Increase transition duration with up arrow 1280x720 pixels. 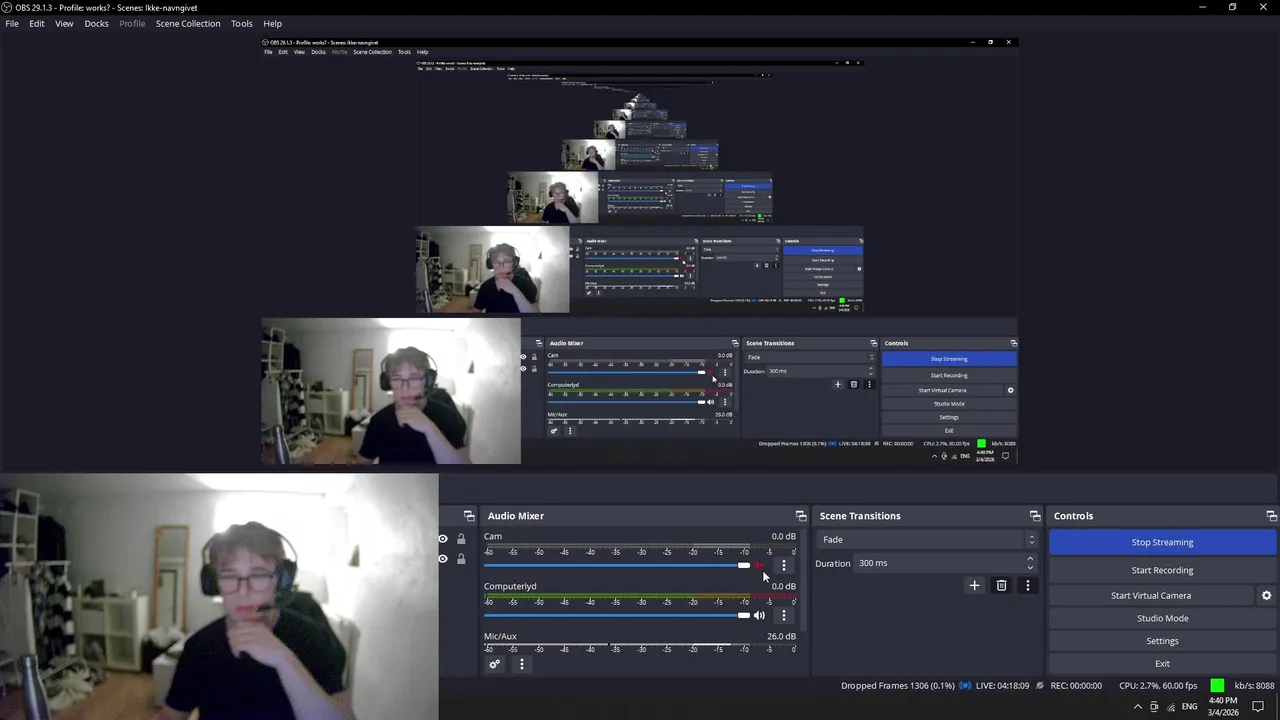pyautogui.click(x=1030, y=559)
